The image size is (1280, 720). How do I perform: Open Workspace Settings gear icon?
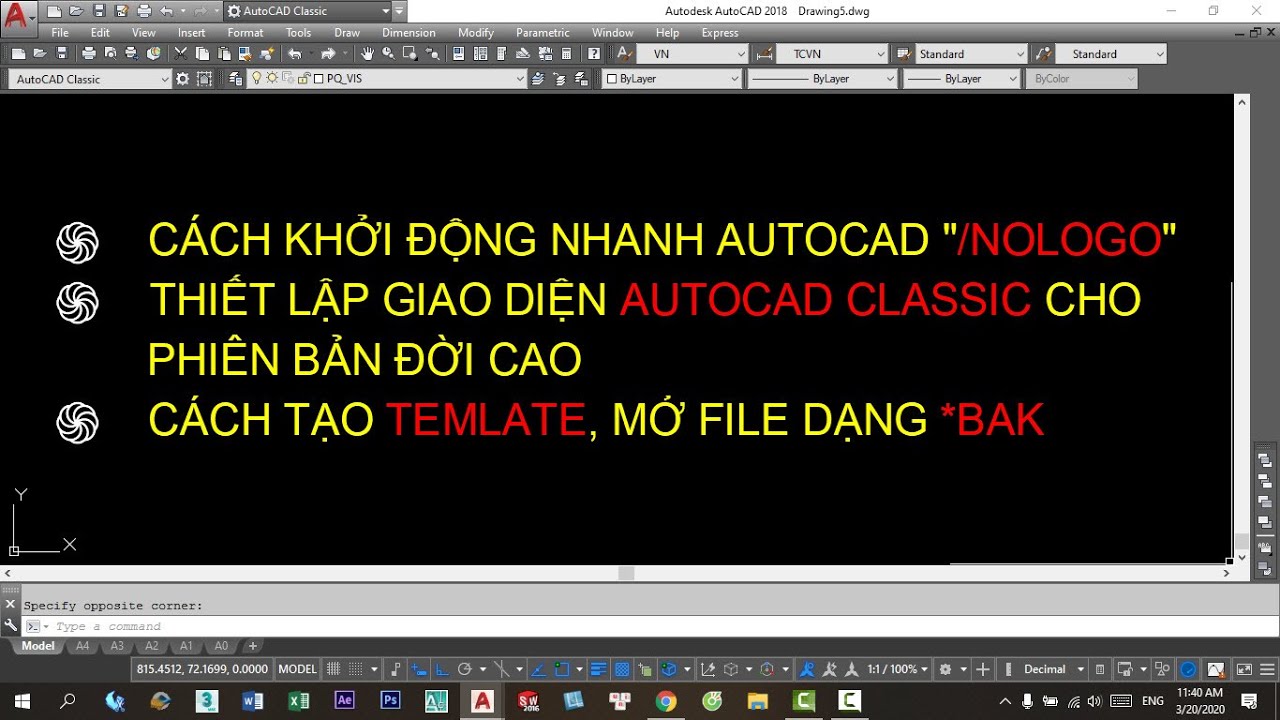point(182,79)
